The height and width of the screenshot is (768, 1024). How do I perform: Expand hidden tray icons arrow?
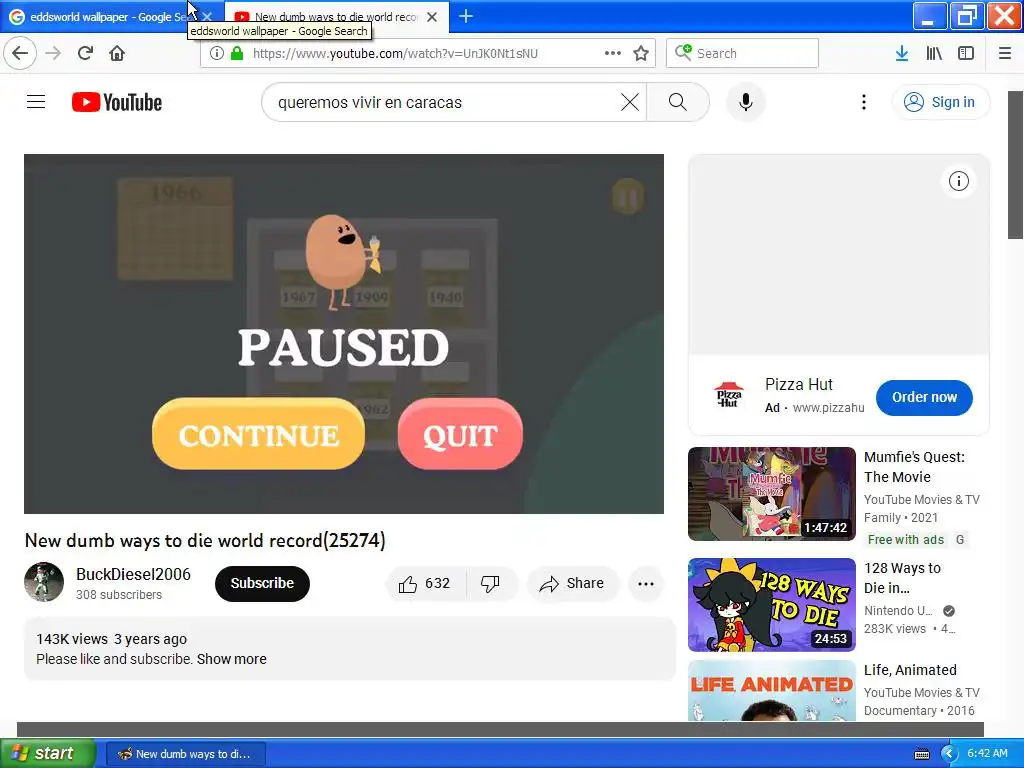pos(948,754)
